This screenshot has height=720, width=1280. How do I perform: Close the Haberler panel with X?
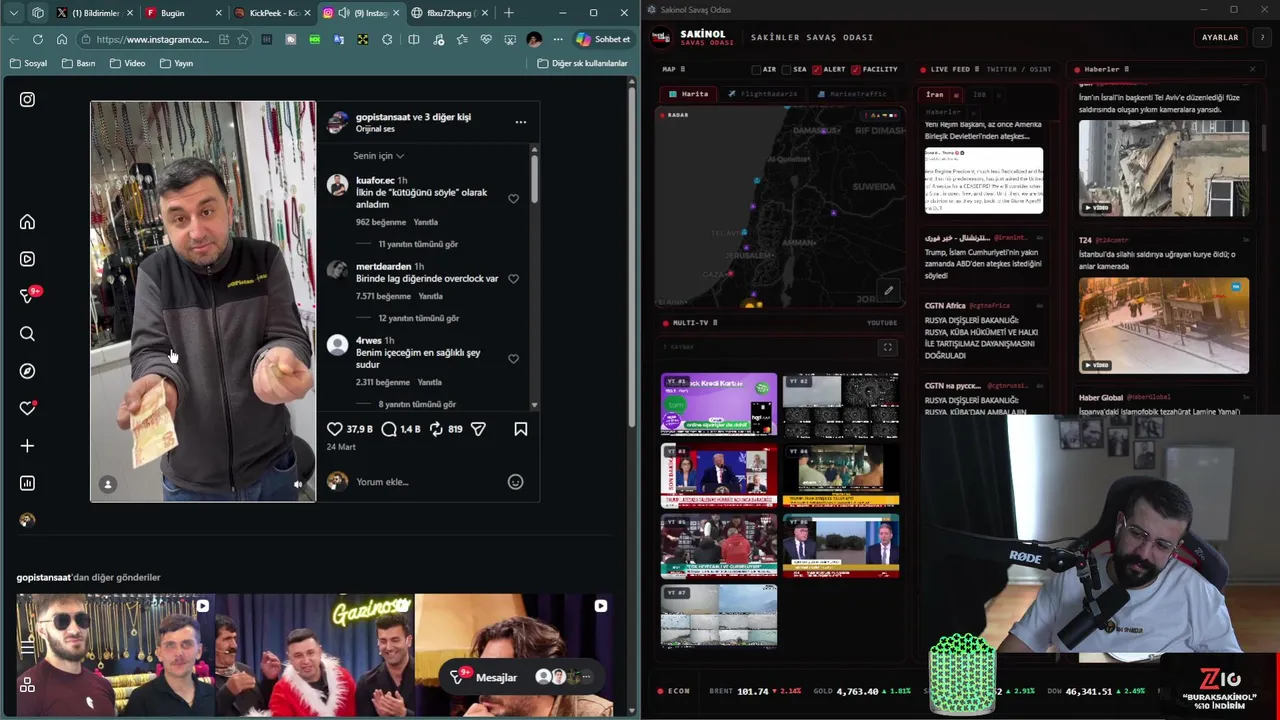pos(1252,70)
